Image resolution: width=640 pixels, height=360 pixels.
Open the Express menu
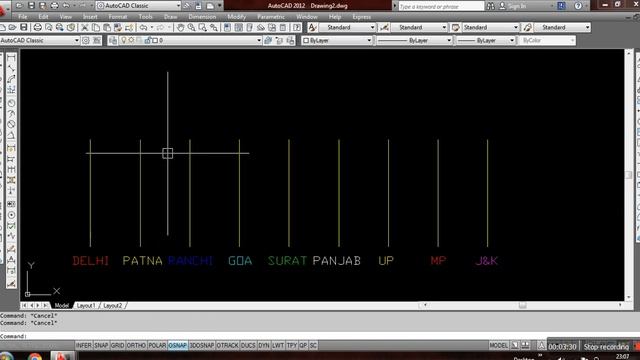pos(362,17)
